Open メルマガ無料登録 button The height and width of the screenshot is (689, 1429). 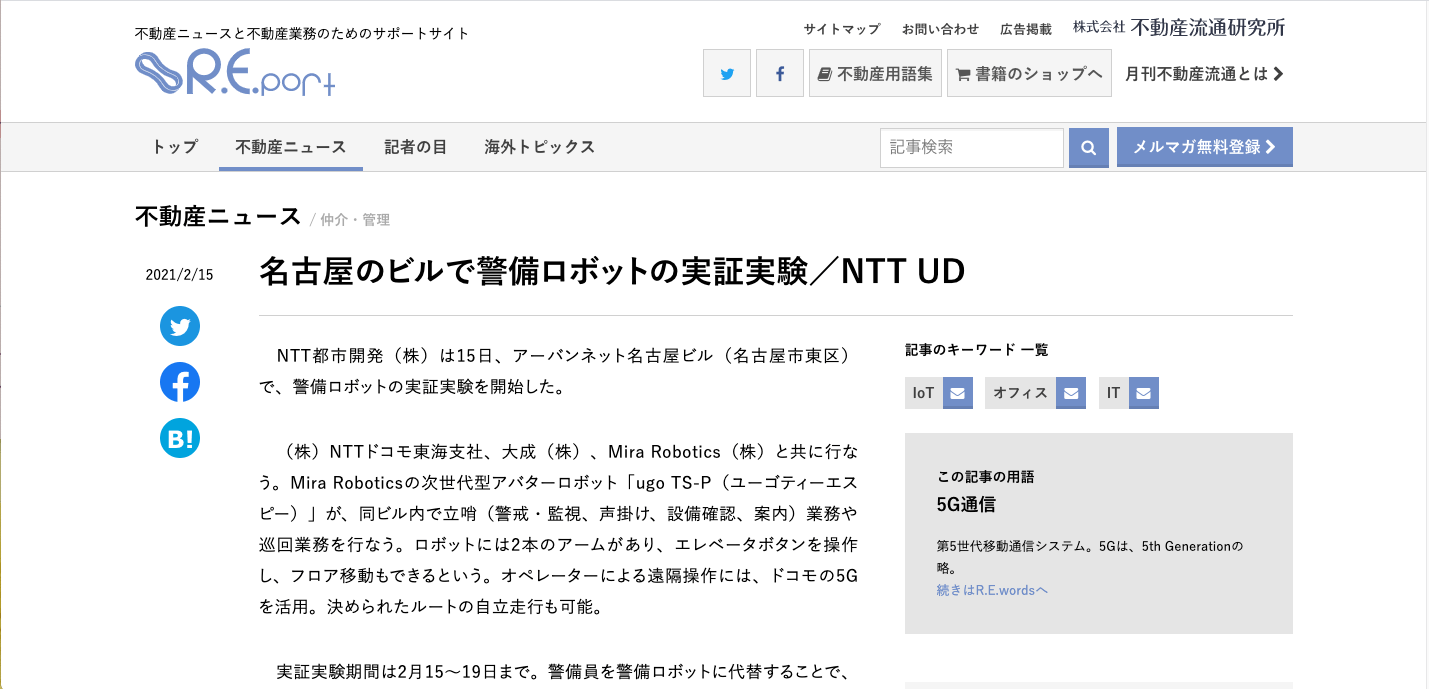pyautogui.click(x=1204, y=147)
